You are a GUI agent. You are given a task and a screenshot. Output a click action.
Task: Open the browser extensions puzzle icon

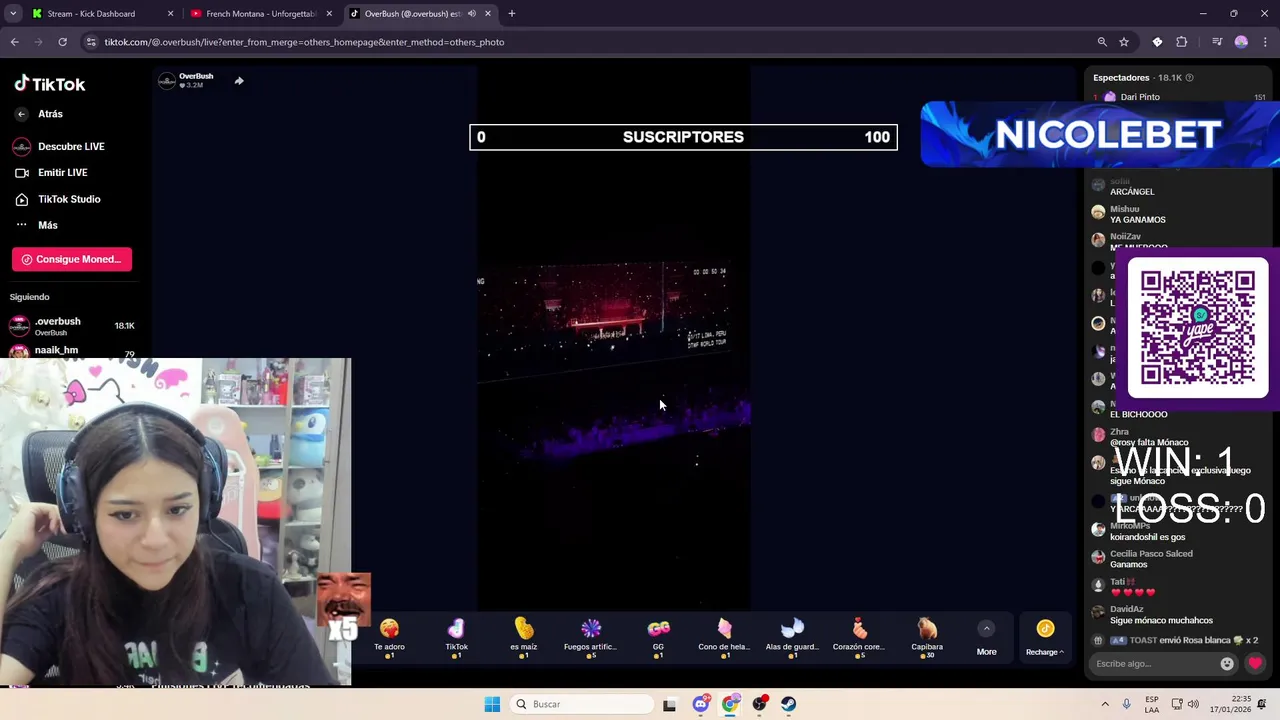tap(1182, 42)
